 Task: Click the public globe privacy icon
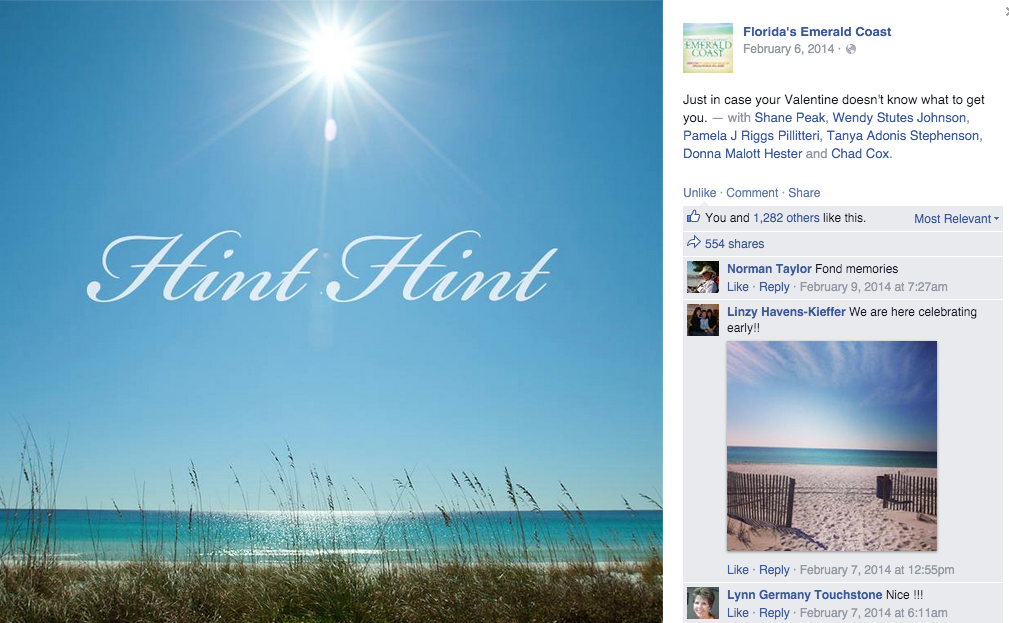851,50
